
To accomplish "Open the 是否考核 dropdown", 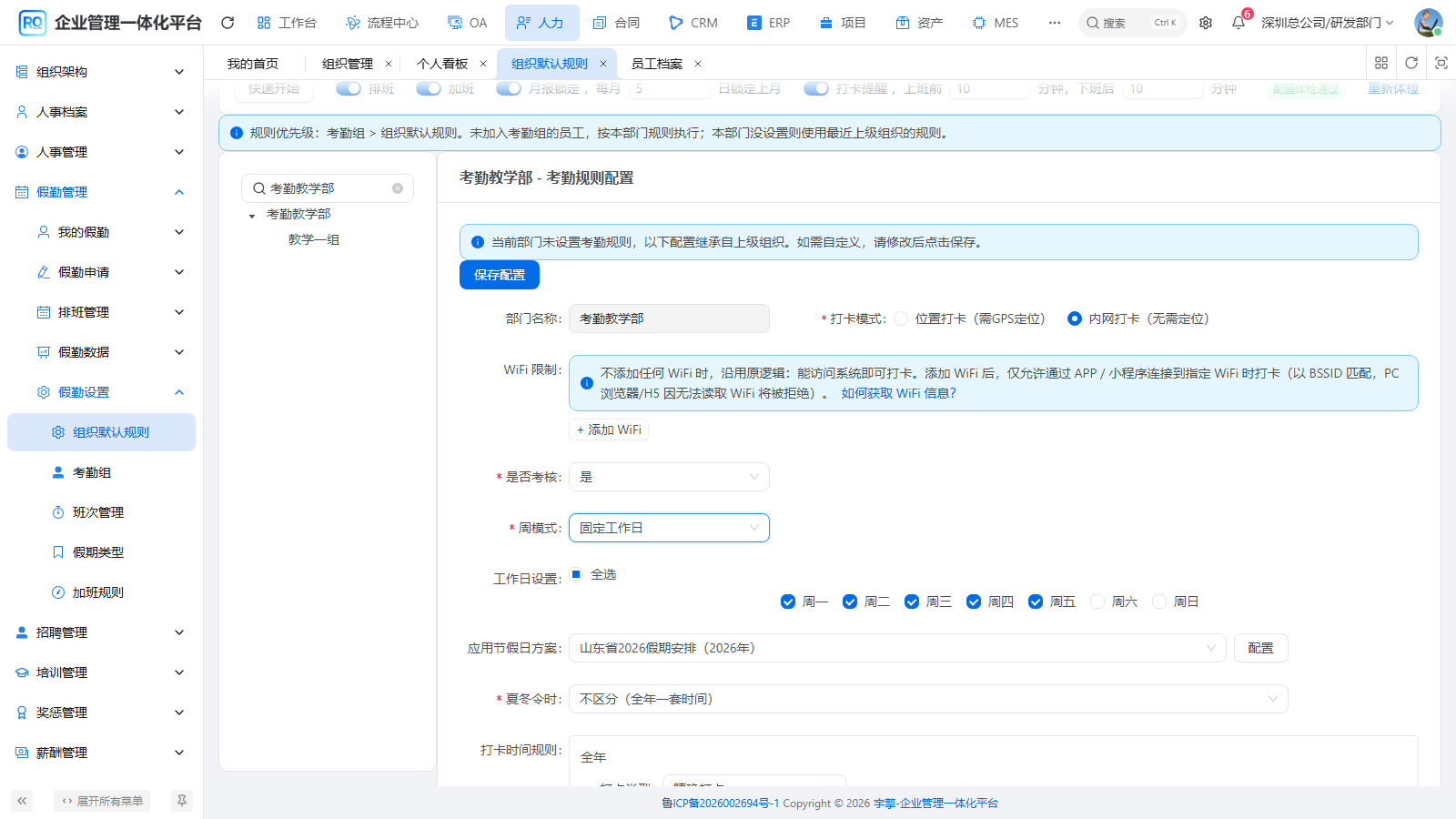I will (x=669, y=477).
